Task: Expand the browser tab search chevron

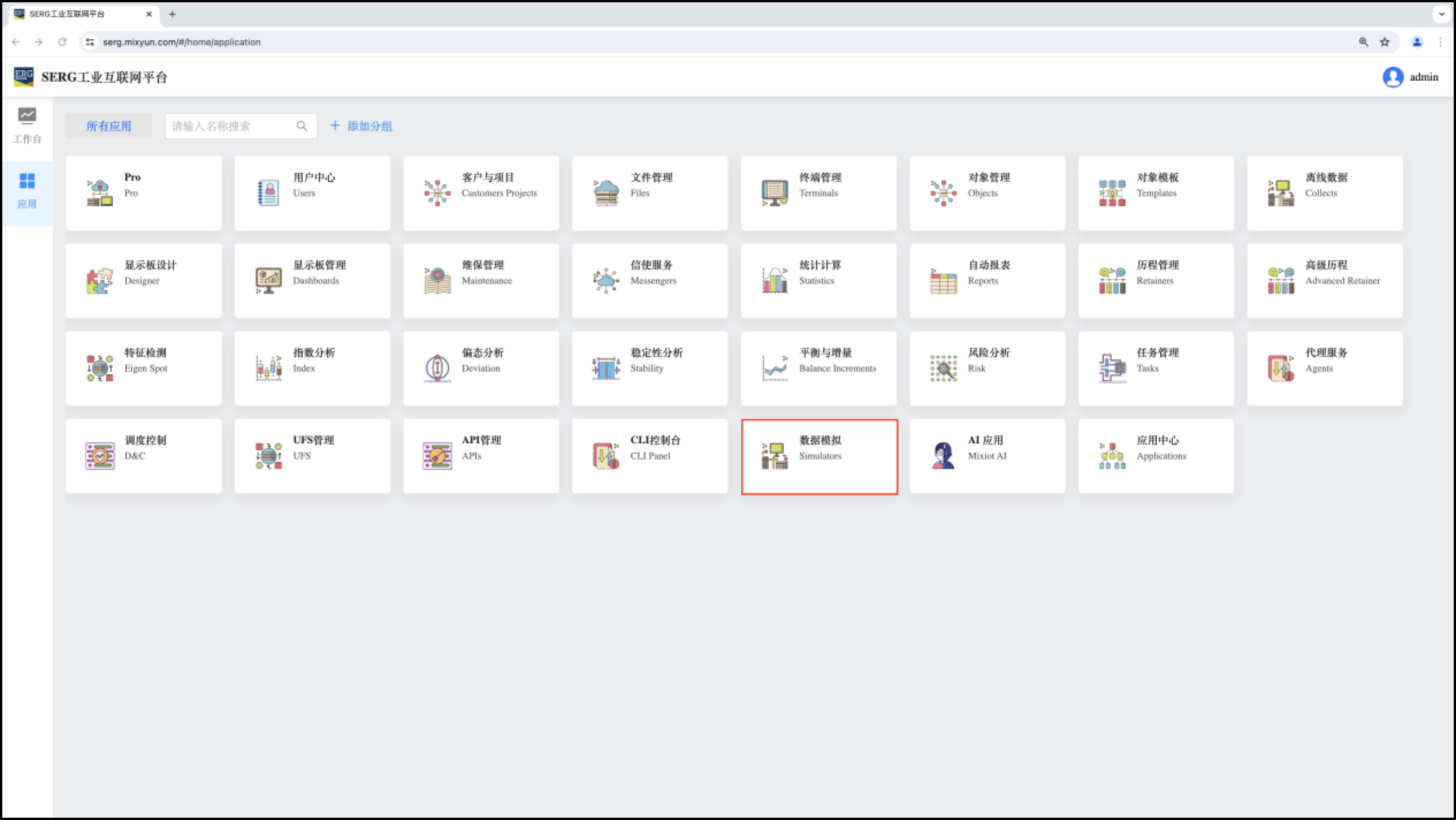Action: tap(1441, 14)
